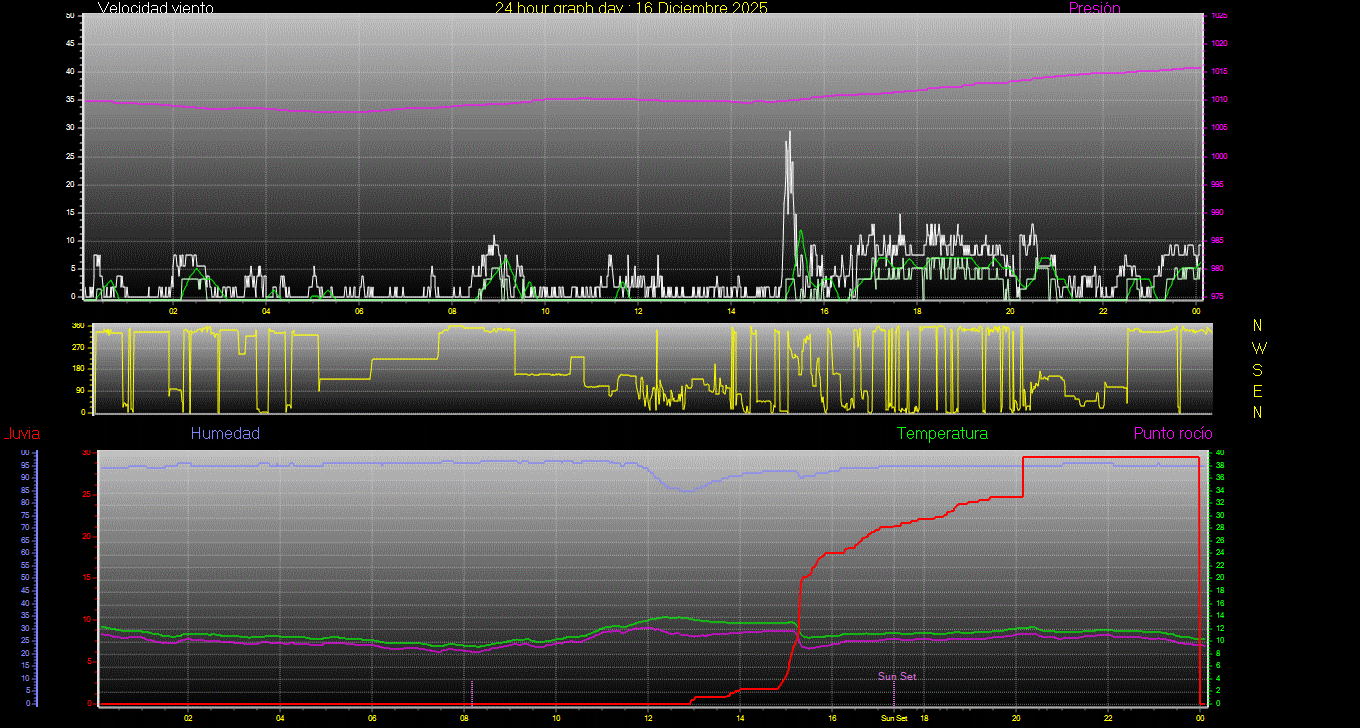Click the 1015 value on the pressure axis
Image resolution: width=1360 pixels, height=728 pixels.
tap(1219, 72)
